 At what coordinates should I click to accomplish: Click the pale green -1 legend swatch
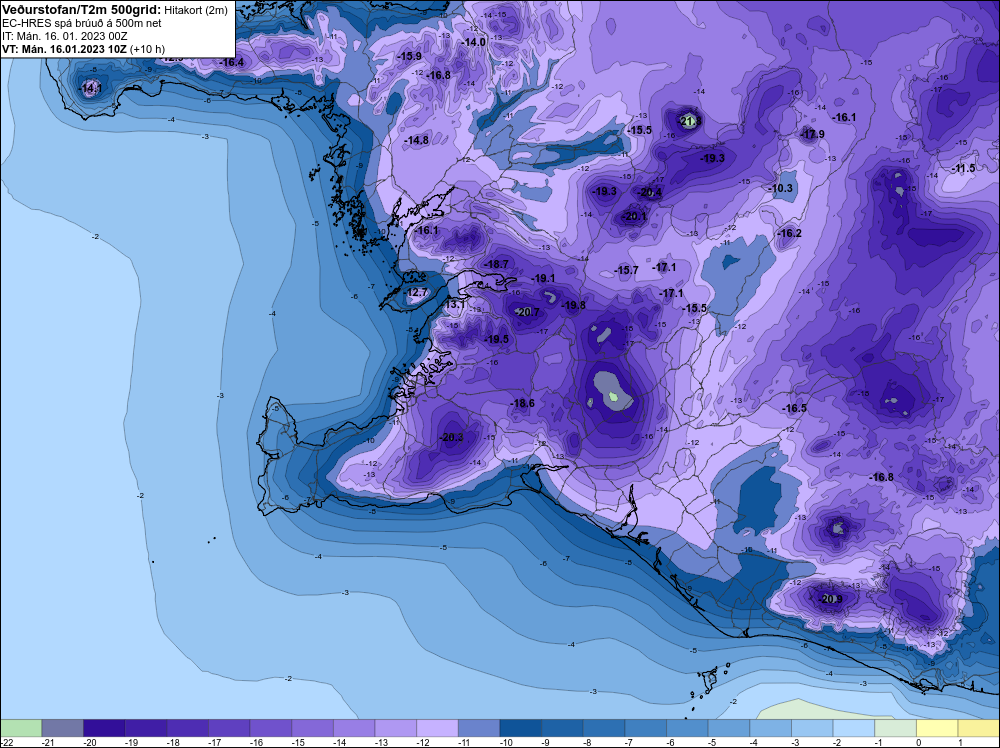896,728
